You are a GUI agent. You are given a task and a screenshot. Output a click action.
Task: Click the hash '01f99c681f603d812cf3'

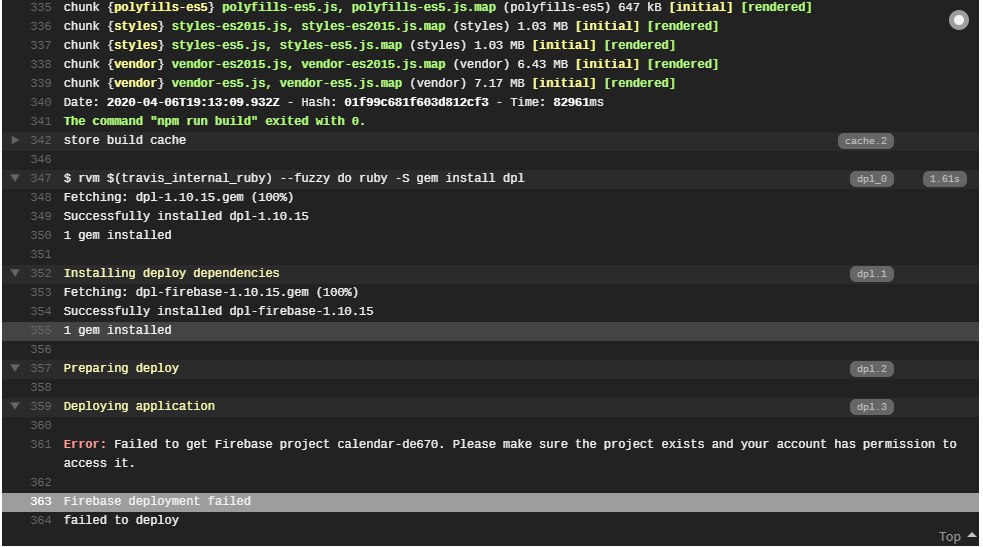(416, 102)
